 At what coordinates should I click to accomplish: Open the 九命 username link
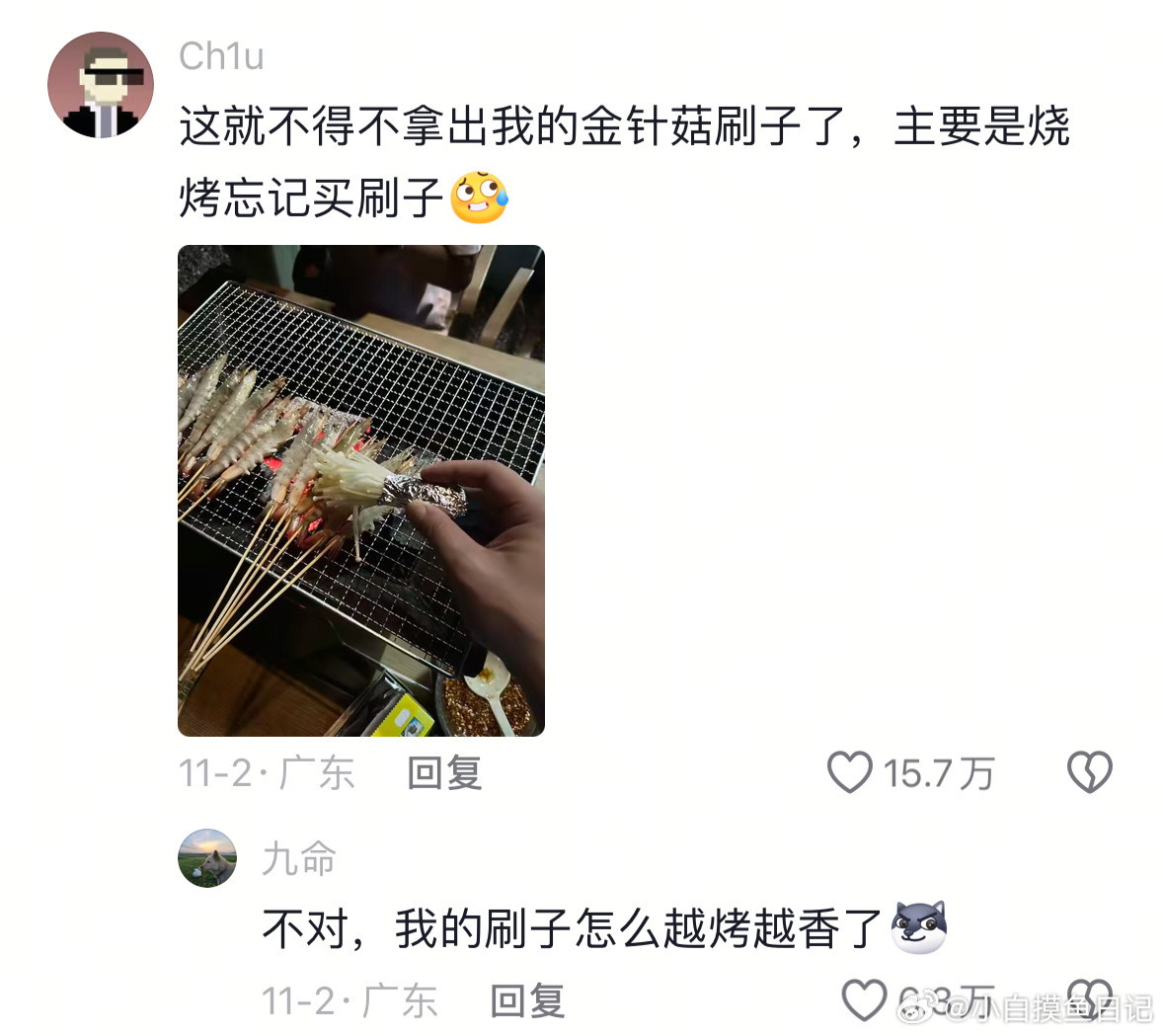(299, 858)
